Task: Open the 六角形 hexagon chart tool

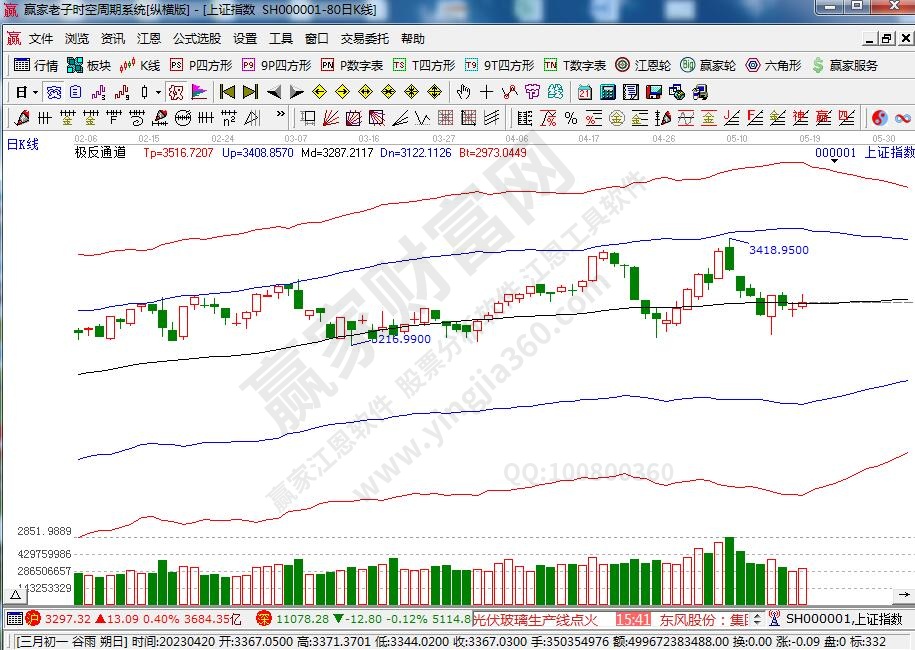Action: coord(773,65)
